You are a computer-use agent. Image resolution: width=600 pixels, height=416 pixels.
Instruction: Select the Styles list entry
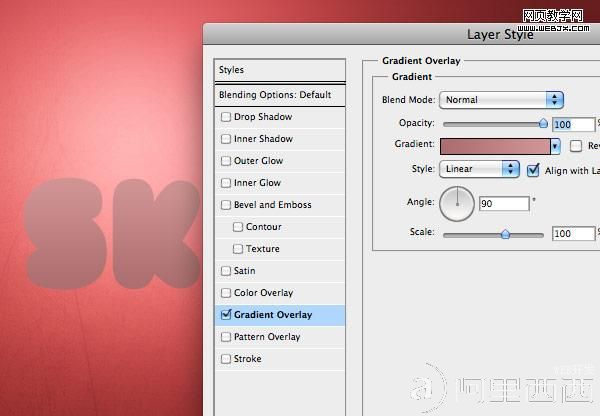[x=280, y=70]
